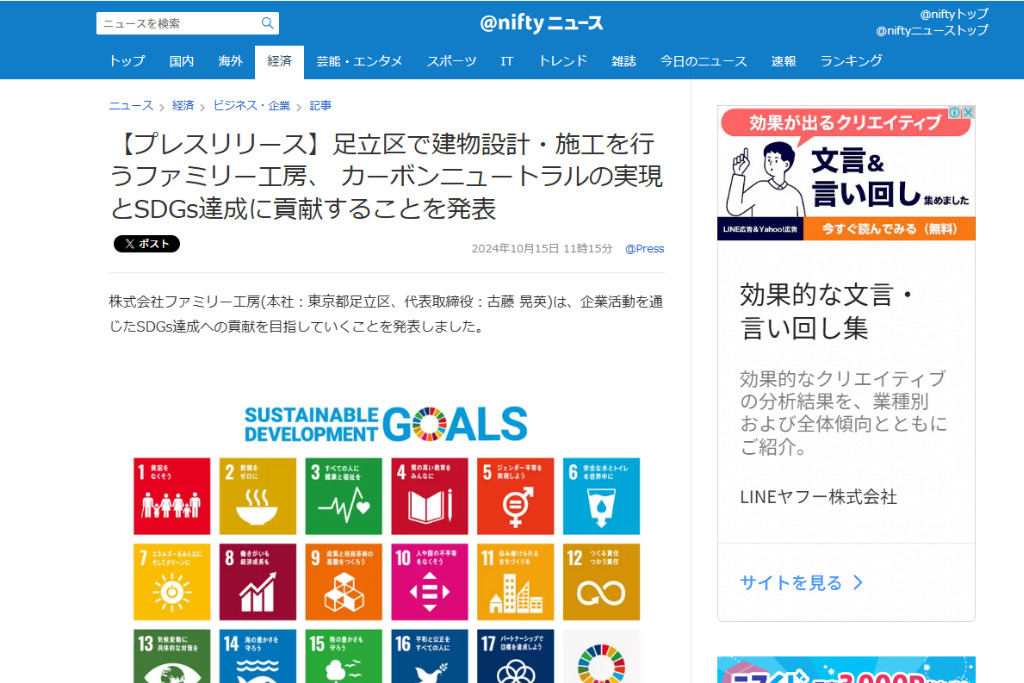Close the sidebar ad with X
1024x683 pixels.
click(968, 112)
